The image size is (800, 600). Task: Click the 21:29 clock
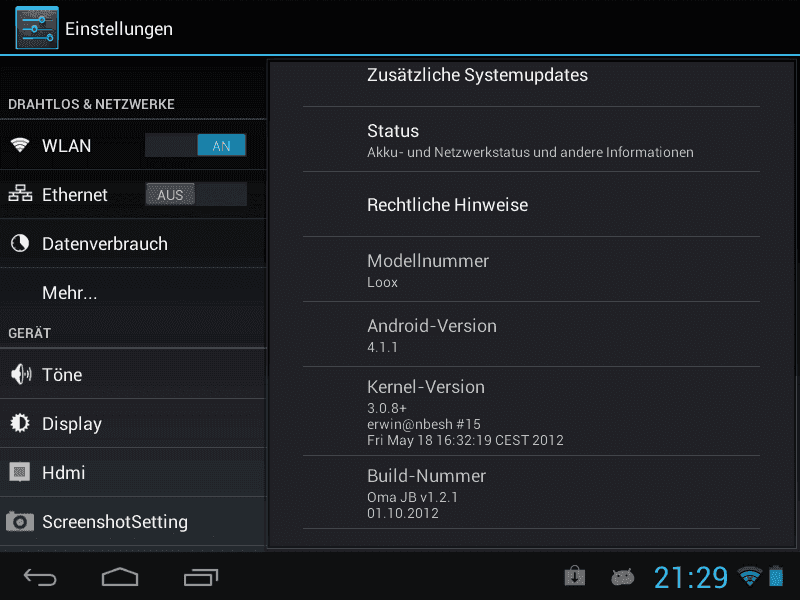691,577
